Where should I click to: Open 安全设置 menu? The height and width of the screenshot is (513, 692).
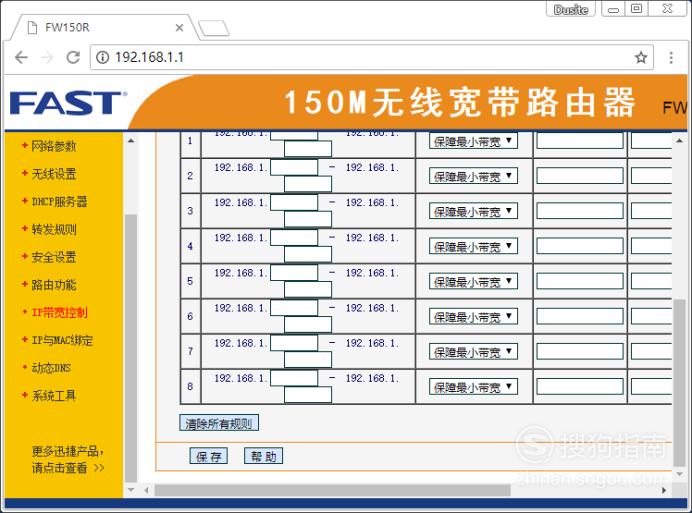tap(53, 257)
